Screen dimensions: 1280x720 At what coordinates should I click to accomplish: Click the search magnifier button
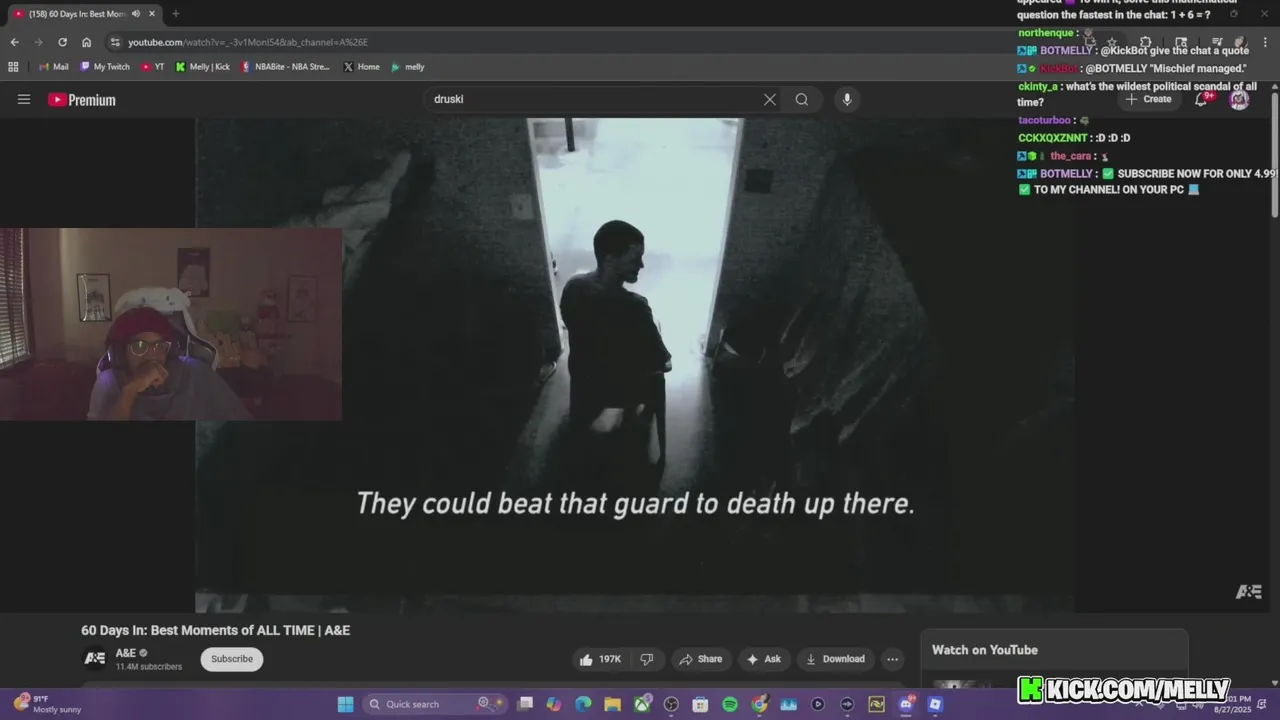pos(802,99)
